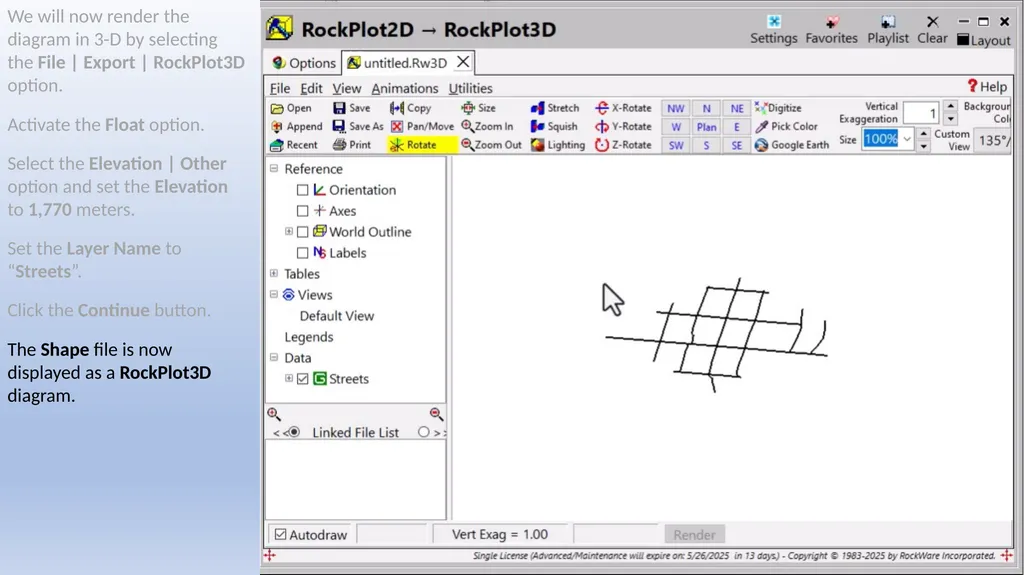Open the Playlist icon
This screenshot has width=1024, height=575.
888,30
